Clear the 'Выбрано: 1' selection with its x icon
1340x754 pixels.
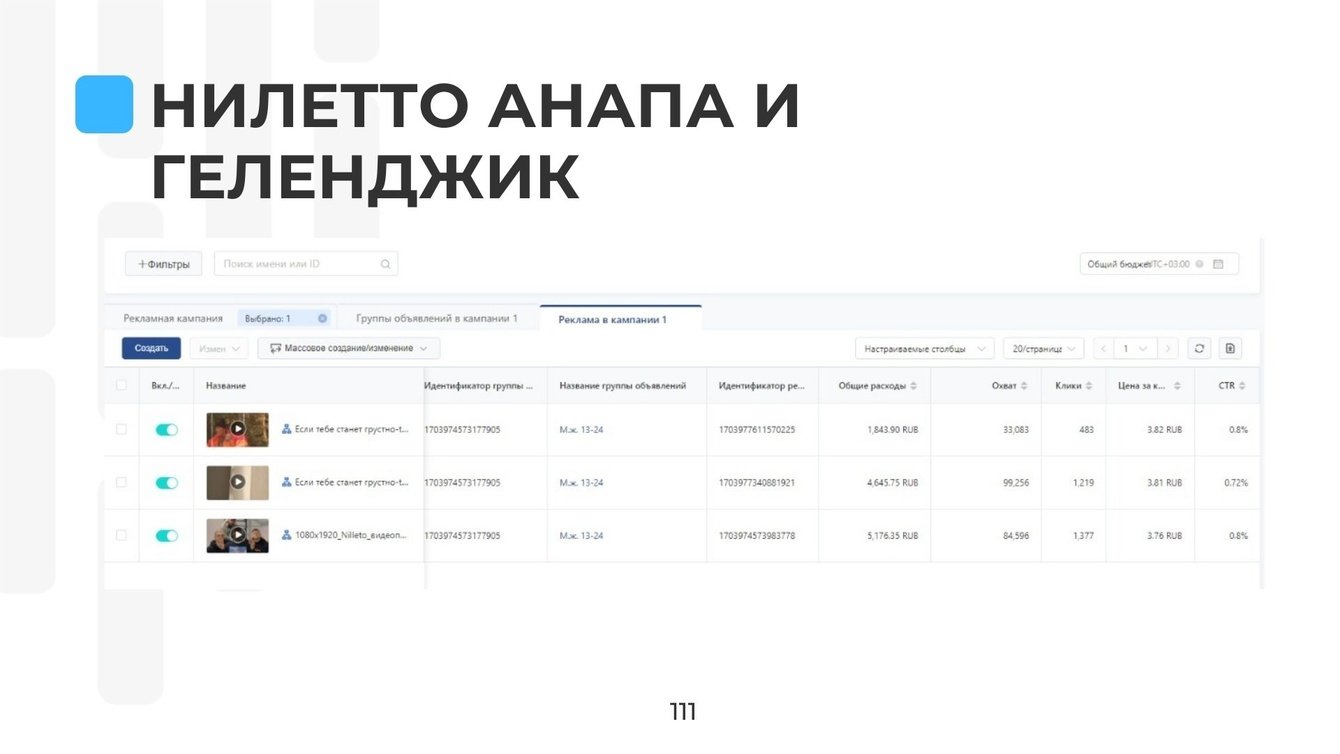[323, 319]
